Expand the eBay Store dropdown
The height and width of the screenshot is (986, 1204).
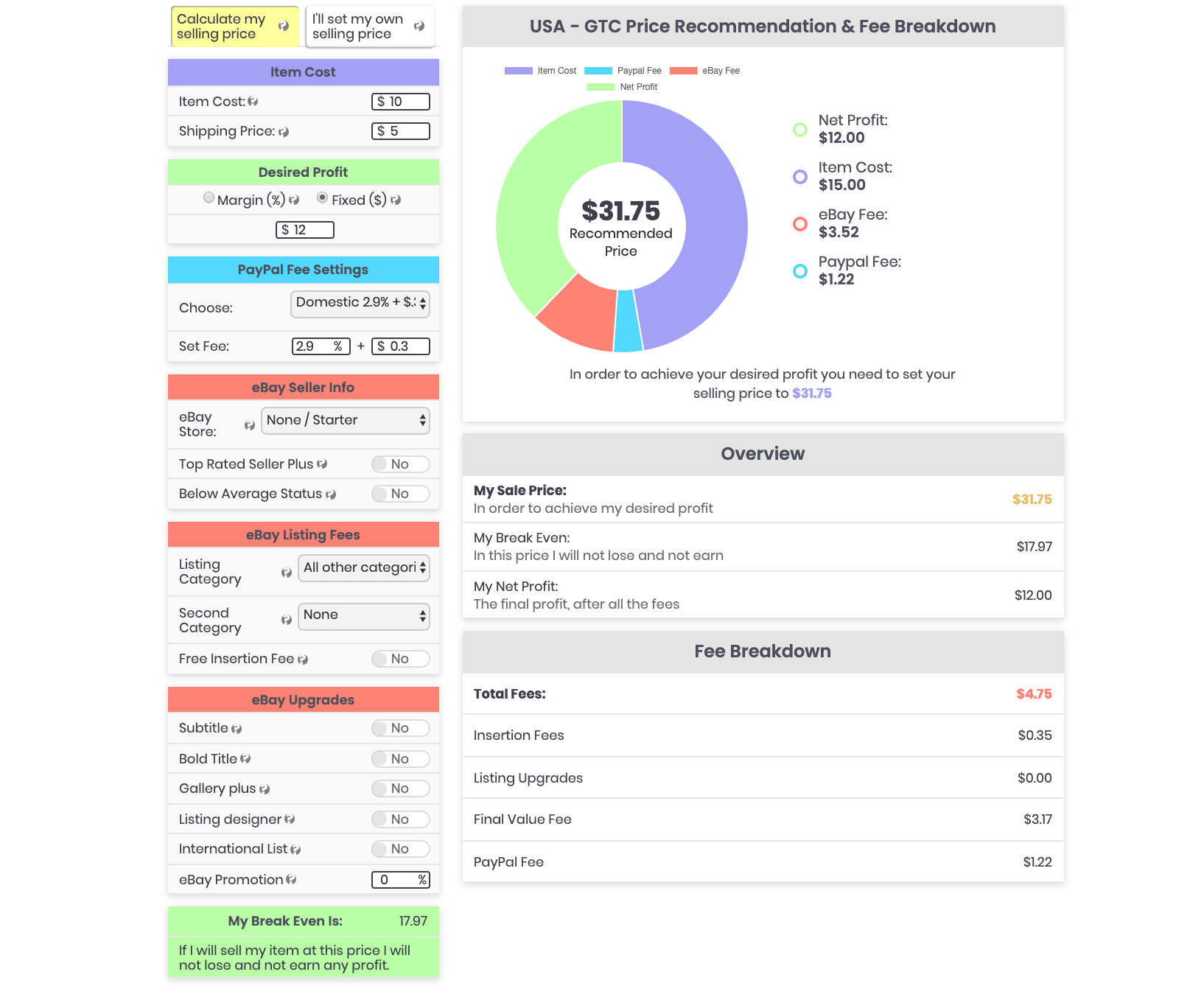point(346,421)
